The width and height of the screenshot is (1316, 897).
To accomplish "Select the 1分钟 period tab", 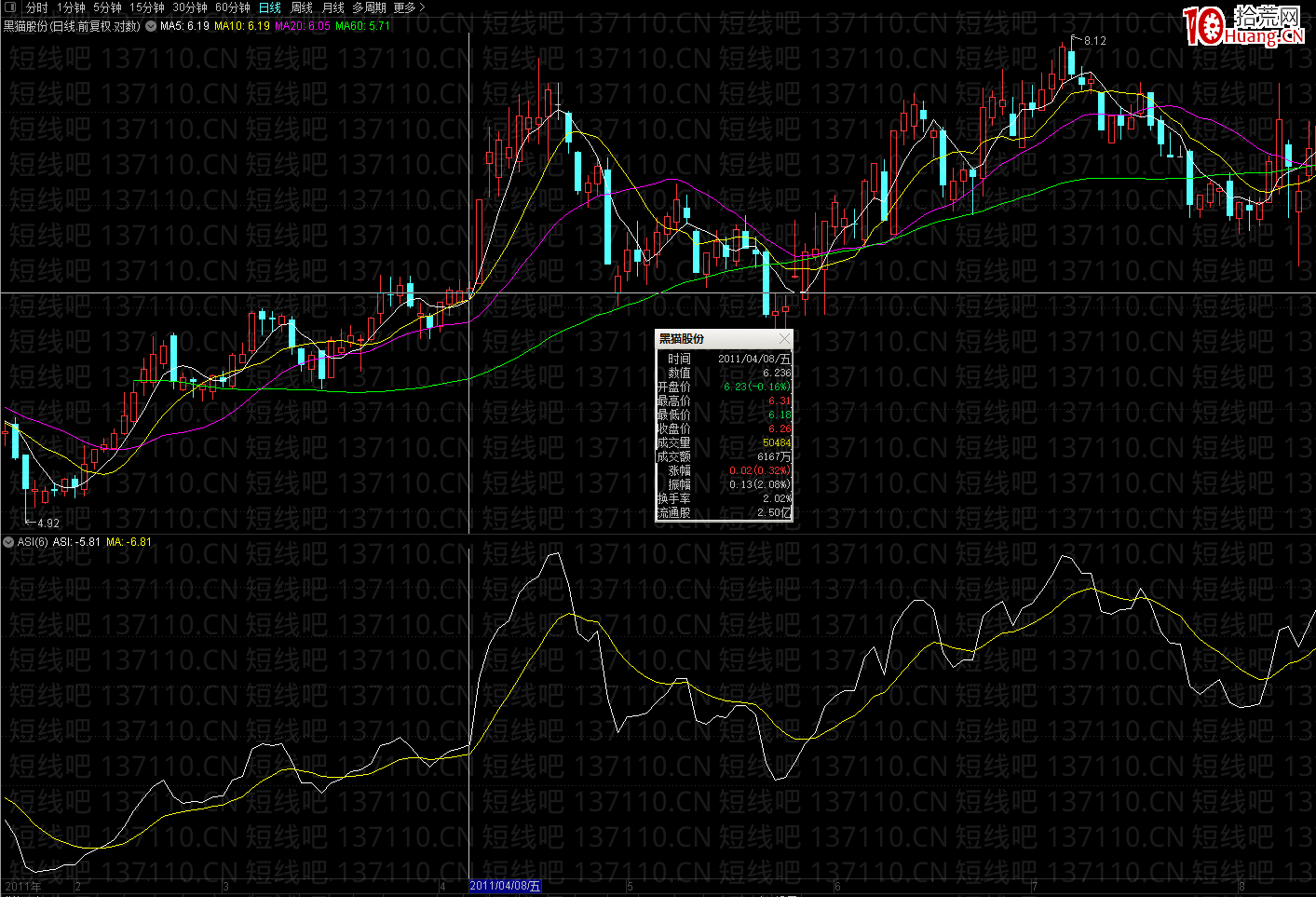I will [71, 7].
